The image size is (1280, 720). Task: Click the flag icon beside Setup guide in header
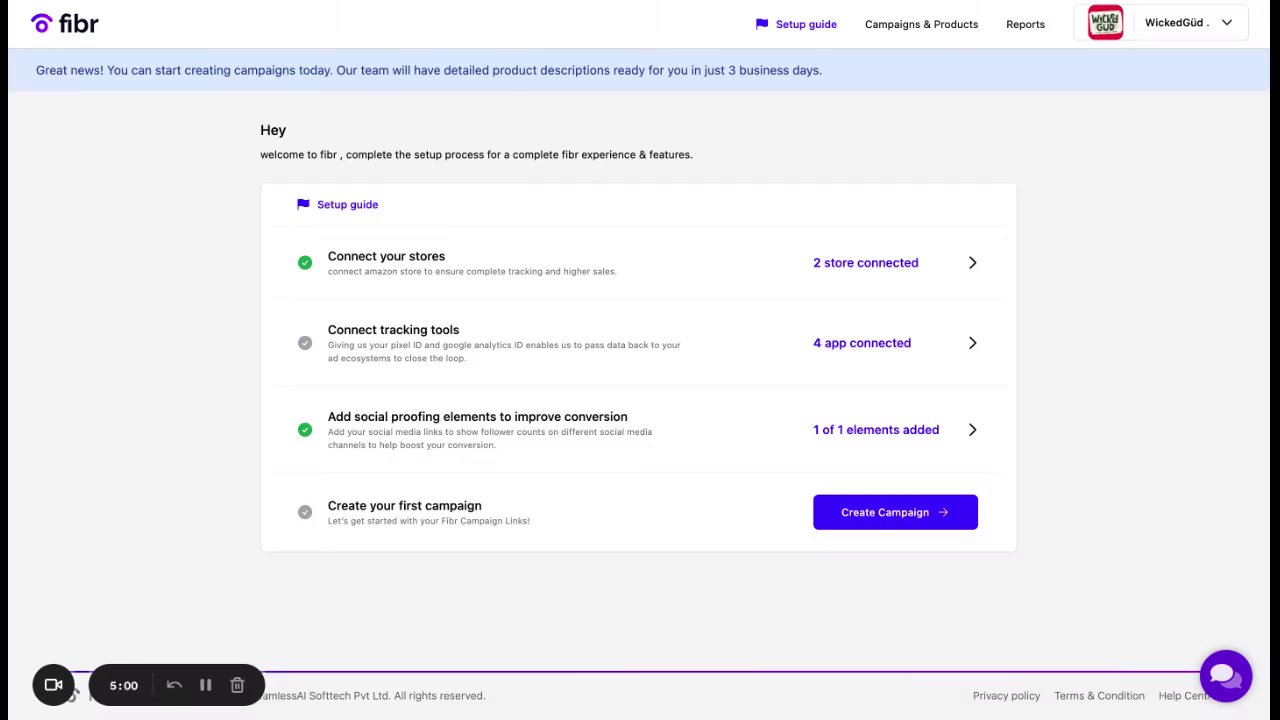762,24
